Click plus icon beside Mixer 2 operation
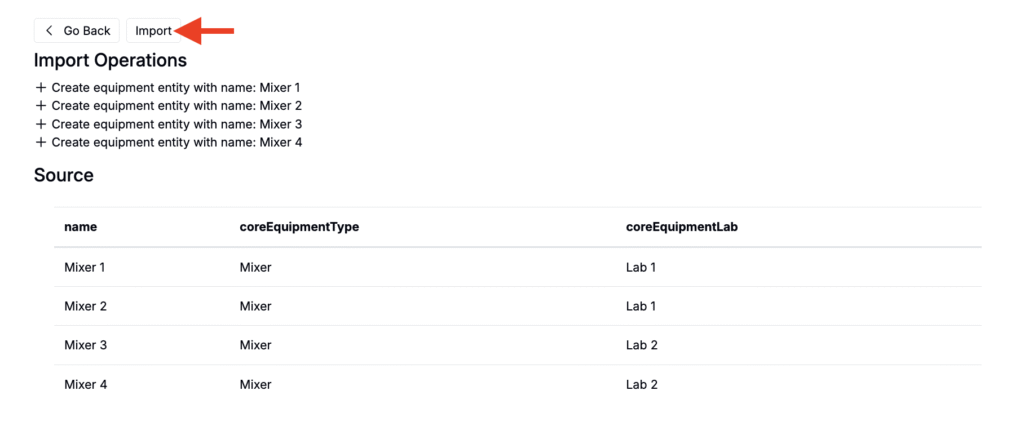Screen dimensions: 1024x426 pos(41,106)
